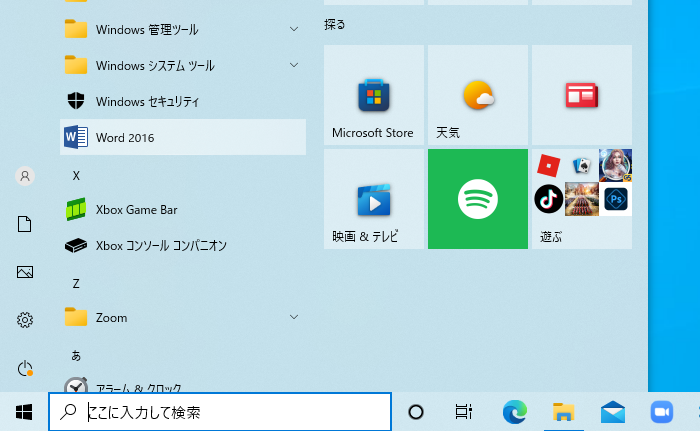Open the Windows 管理ツール folder
Image resolution: width=700 pixels, height=431 pixels.
click(183, 29)
